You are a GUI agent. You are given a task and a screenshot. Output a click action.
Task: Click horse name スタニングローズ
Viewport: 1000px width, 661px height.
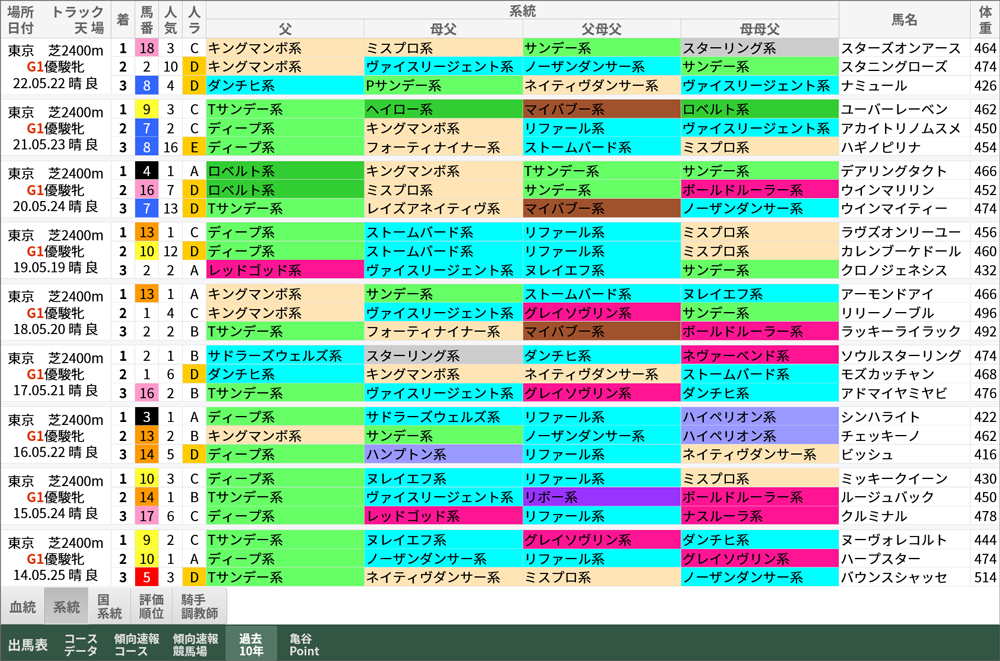[x=894, y=66]
